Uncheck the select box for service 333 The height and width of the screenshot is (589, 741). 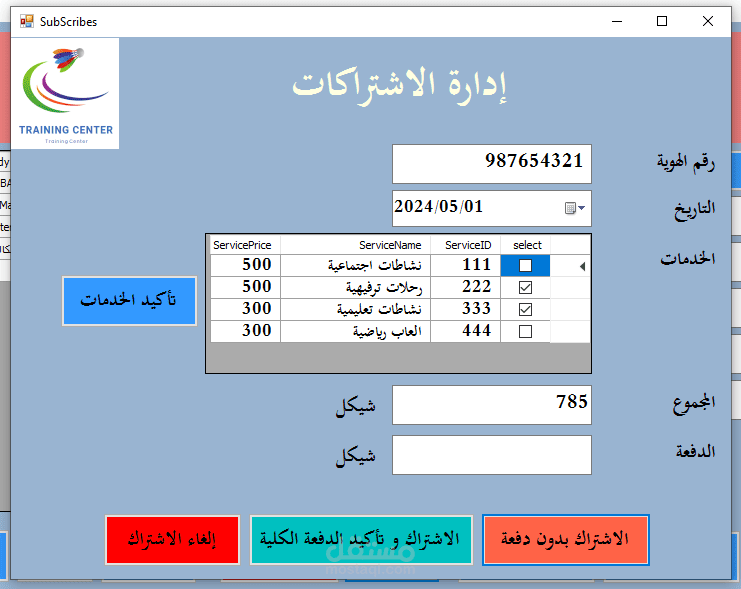click(x=525, y=310)
